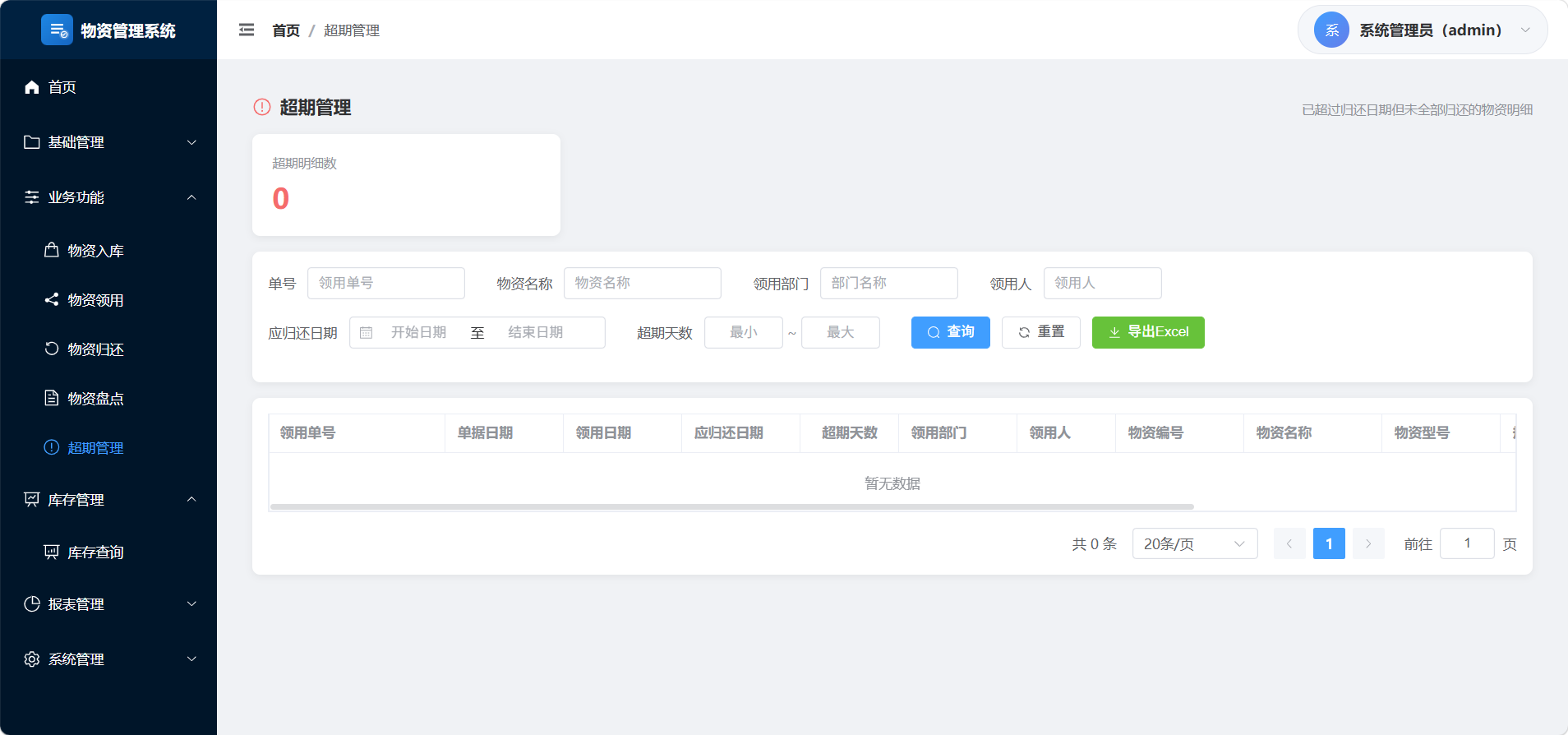Click the 领用单号 column header

pyautogui.click(x=357, y=433)
